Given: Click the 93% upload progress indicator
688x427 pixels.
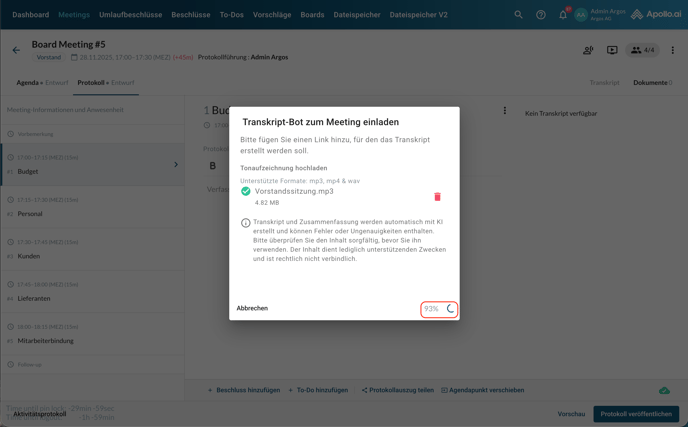Looking at the screenshot, I should tap(439, 309).
